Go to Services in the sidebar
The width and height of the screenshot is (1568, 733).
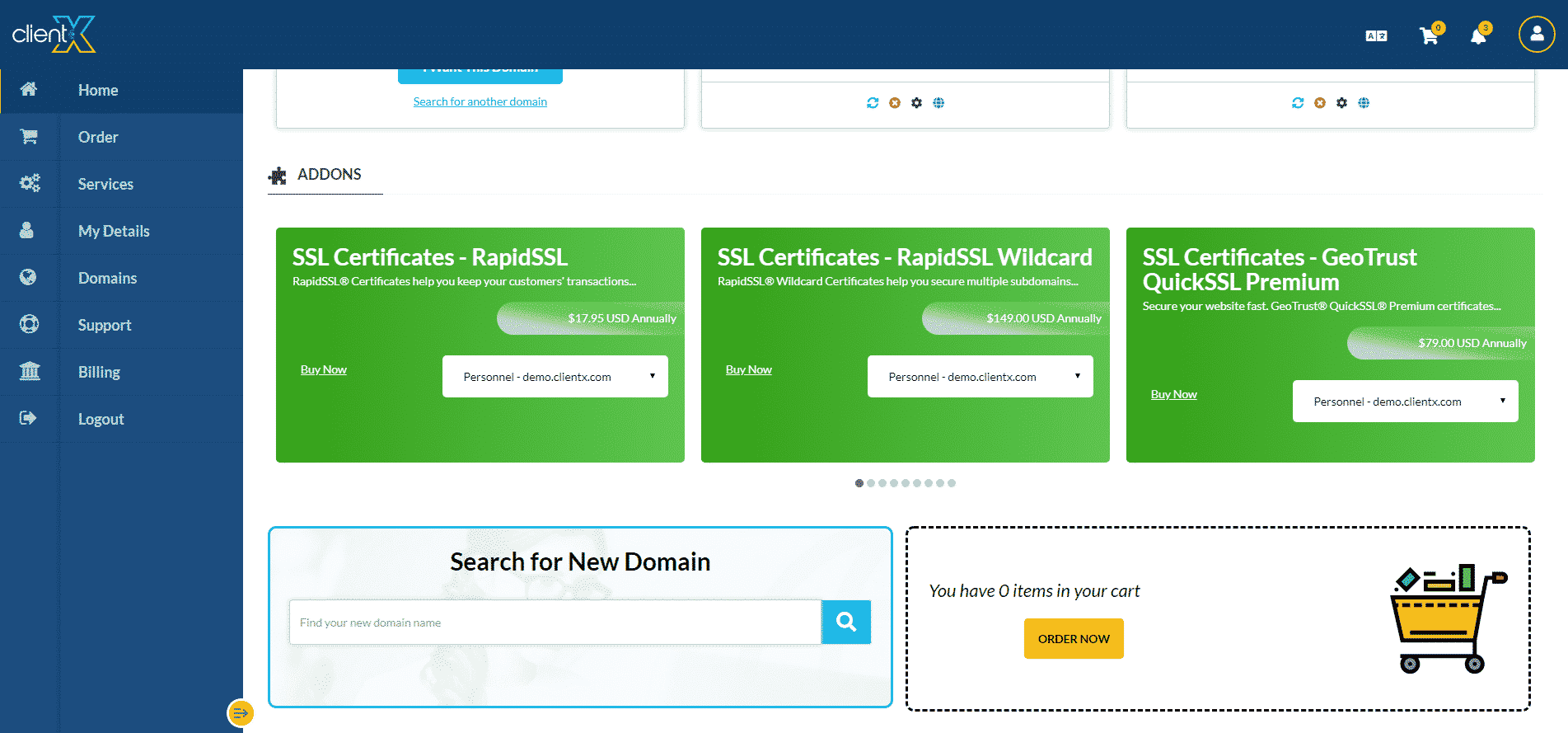(105, 184)
